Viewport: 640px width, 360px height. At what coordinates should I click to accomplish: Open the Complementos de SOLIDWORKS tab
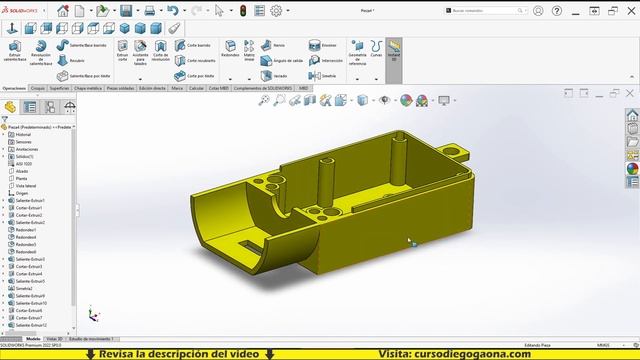(x=262, y=88)
